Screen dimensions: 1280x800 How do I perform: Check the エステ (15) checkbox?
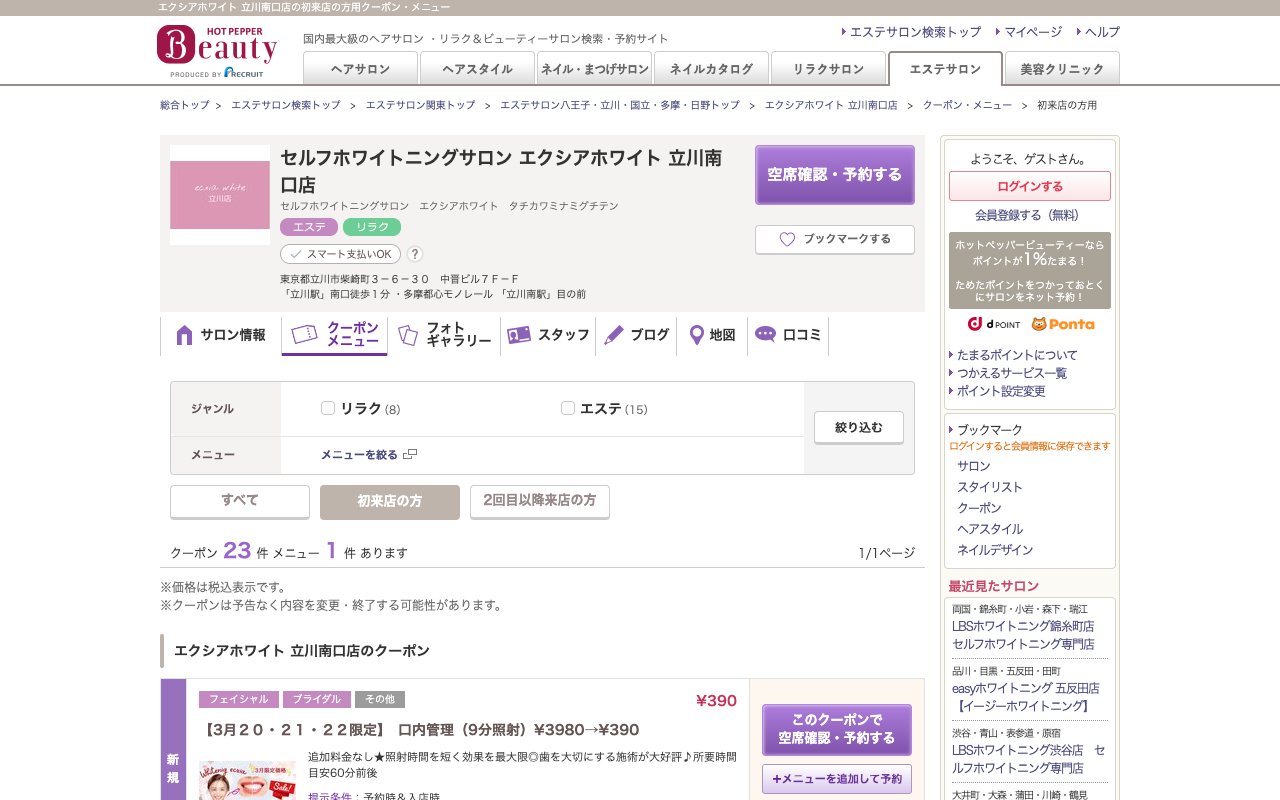coord(568,408)
